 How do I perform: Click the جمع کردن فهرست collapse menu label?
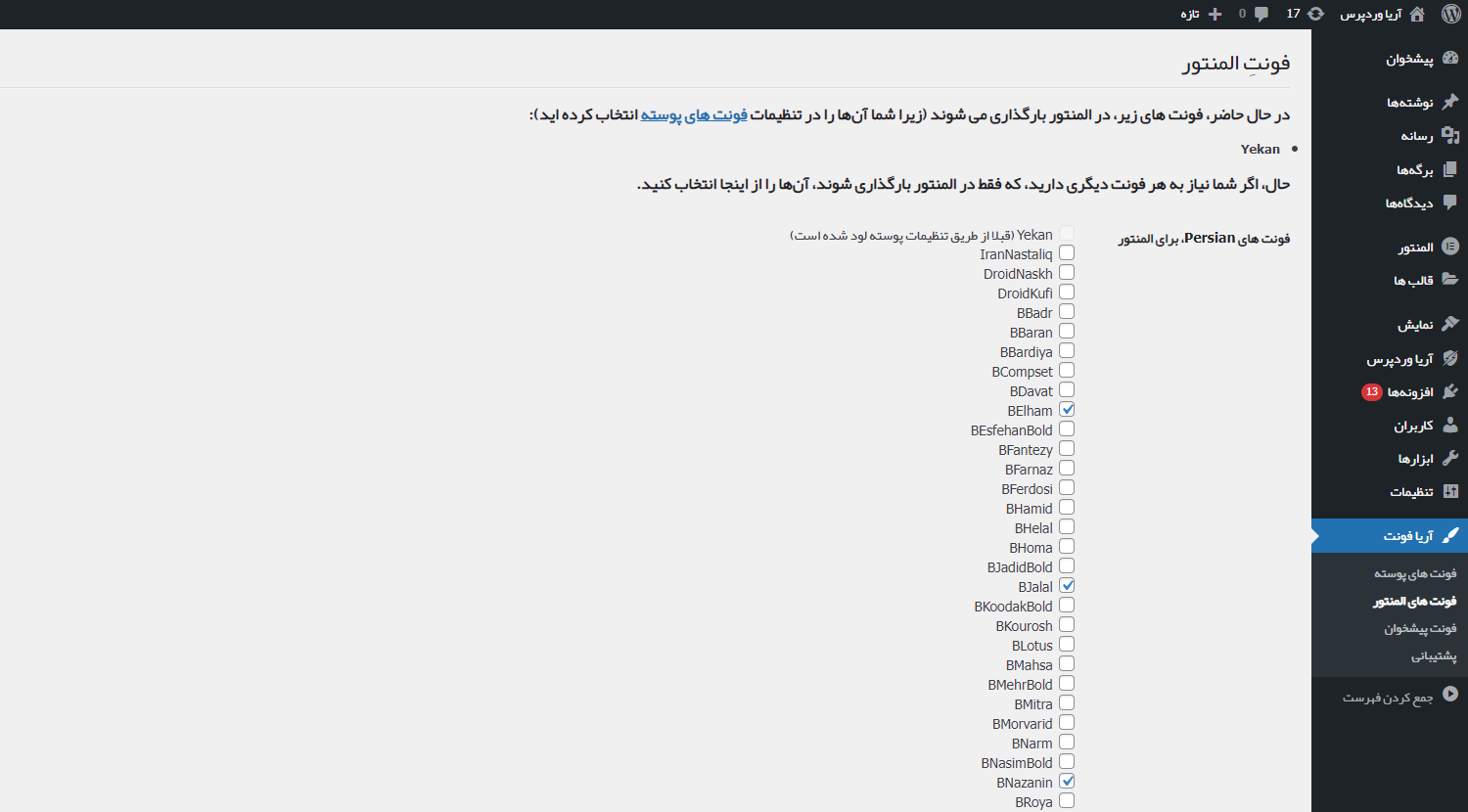[x=1388, y=698]
